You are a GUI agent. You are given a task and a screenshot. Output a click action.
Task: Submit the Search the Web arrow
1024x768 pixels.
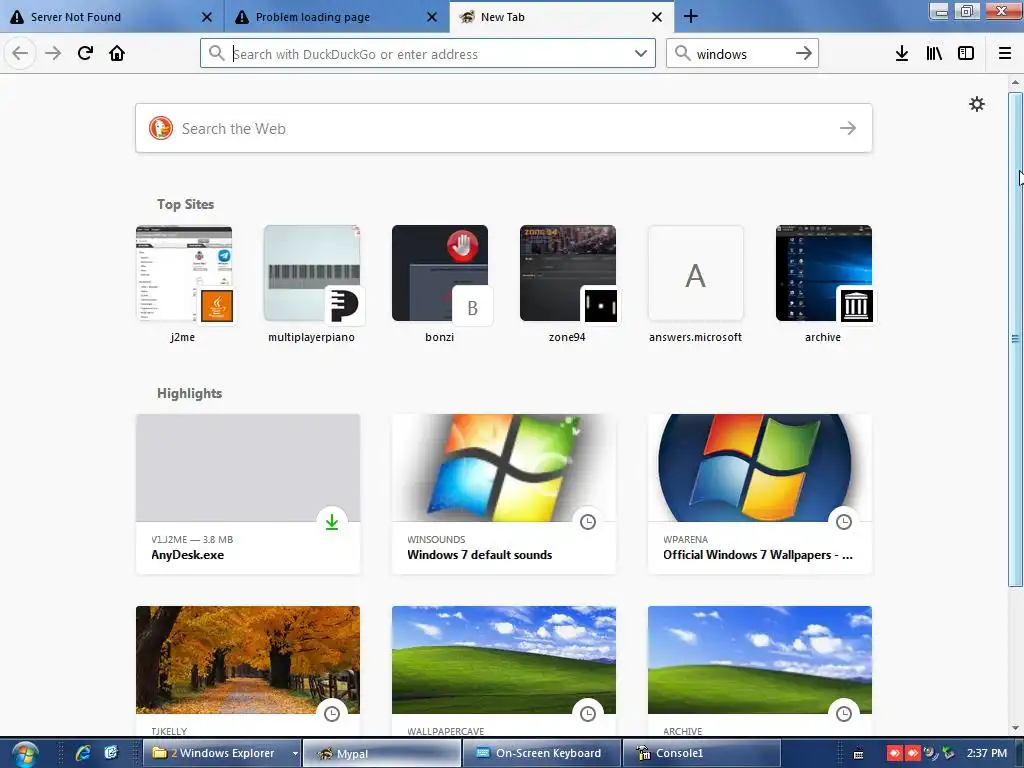pyautogui.click(x=848, y=128)
